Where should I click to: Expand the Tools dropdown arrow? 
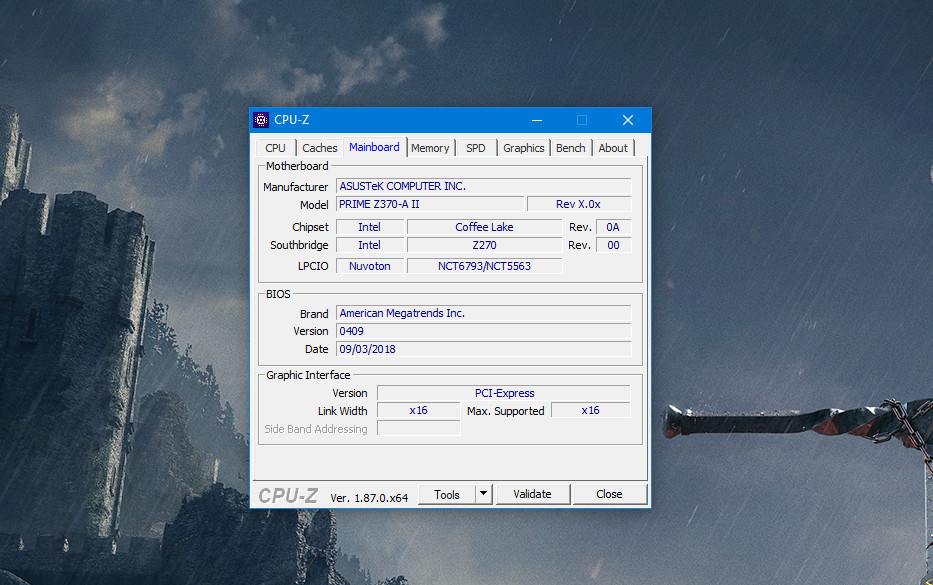click(x=484, y=494)
